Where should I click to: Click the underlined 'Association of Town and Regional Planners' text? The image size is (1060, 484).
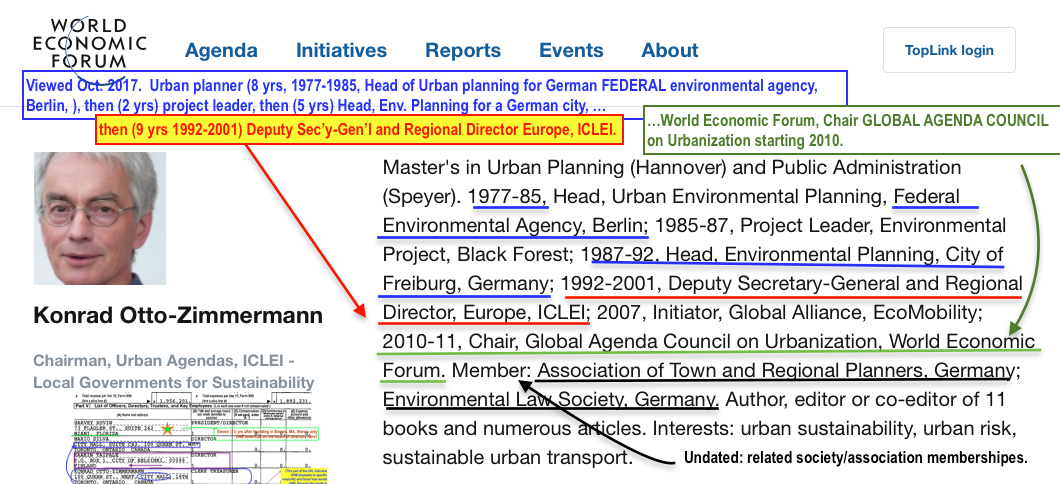tap(775, 371)
